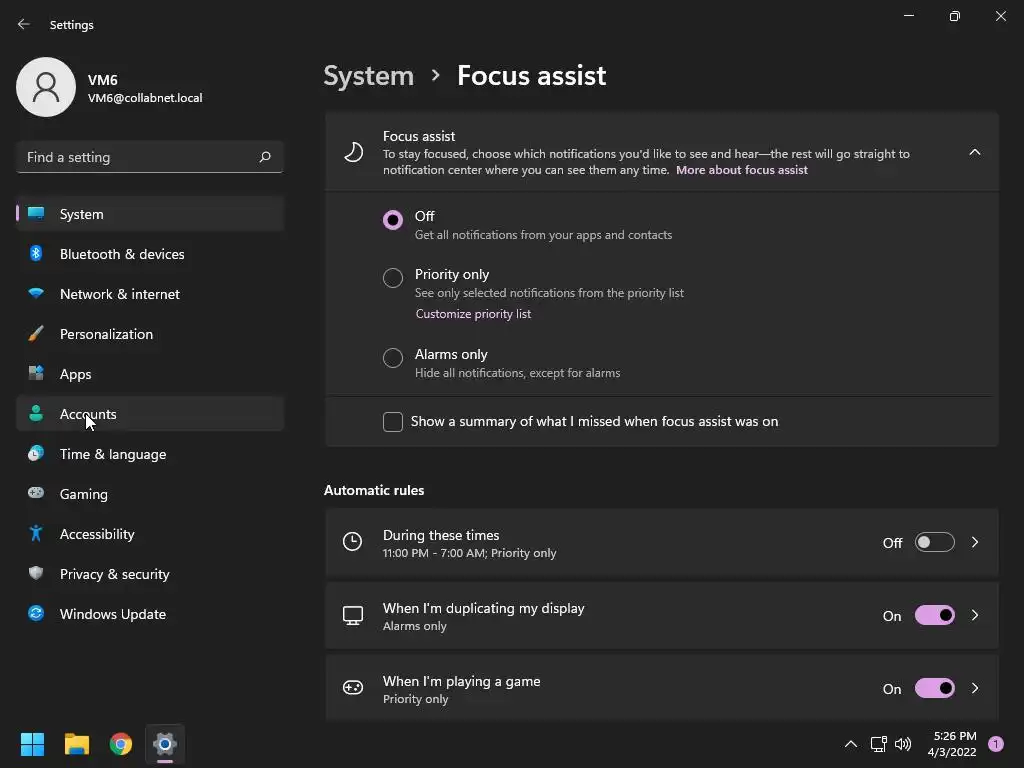The image size is (1024, 768).
Task: Open the Windows Update section
Action: click(113, 614)
